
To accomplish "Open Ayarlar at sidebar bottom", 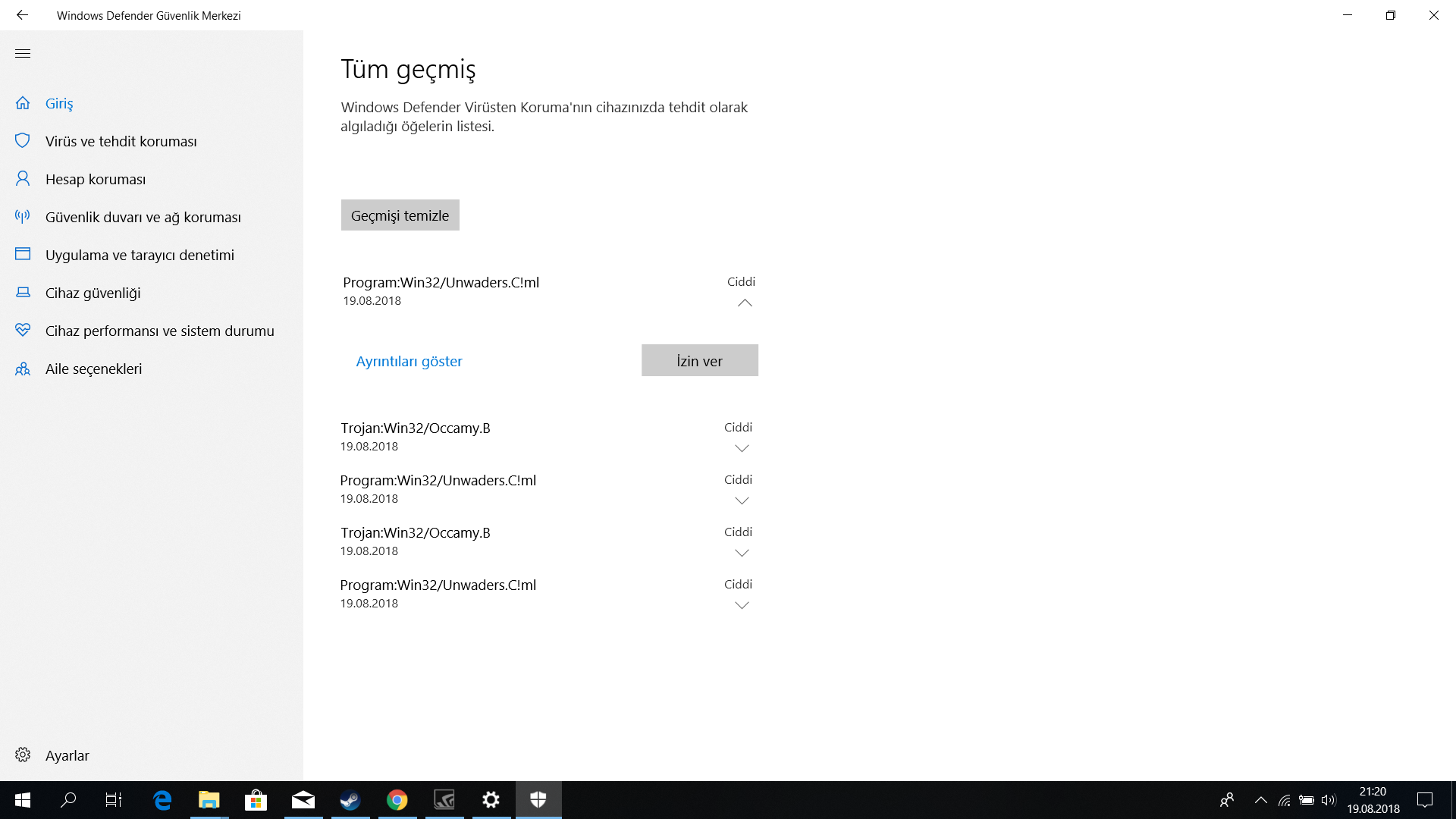I will pos(67,755).
